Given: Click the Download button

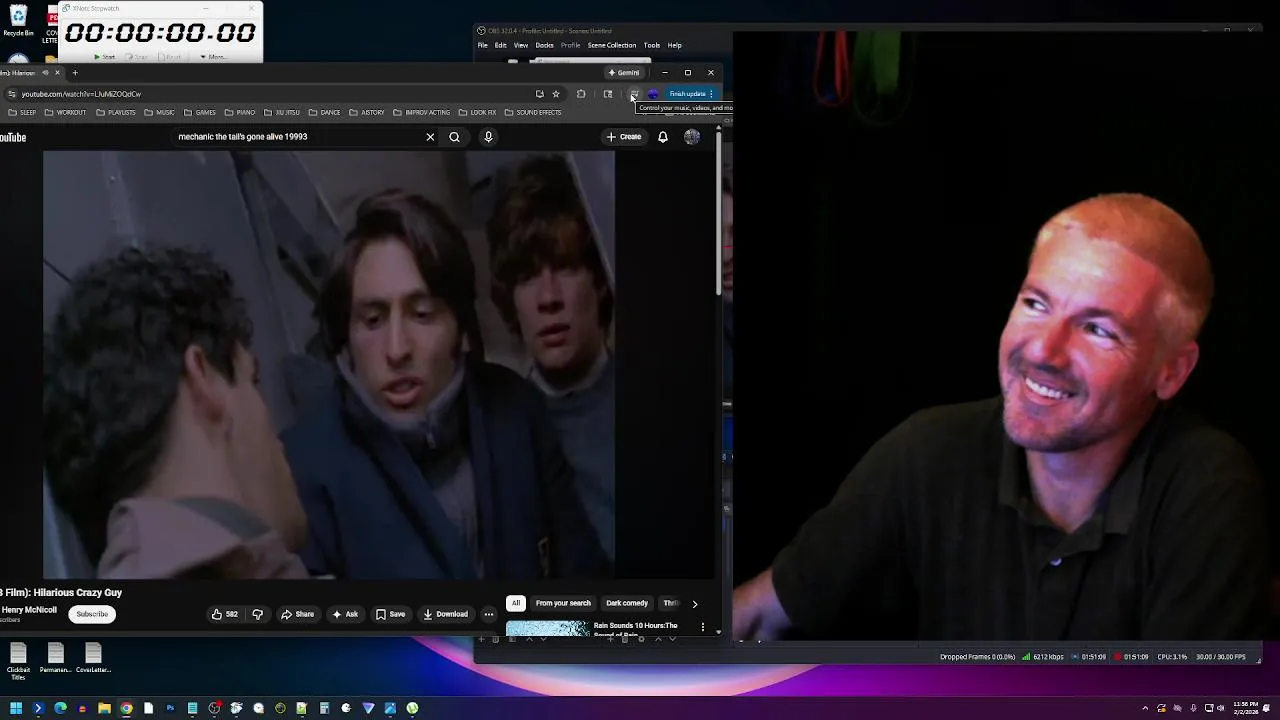Looking at the screenshot, I should click(x=446, y=614).
